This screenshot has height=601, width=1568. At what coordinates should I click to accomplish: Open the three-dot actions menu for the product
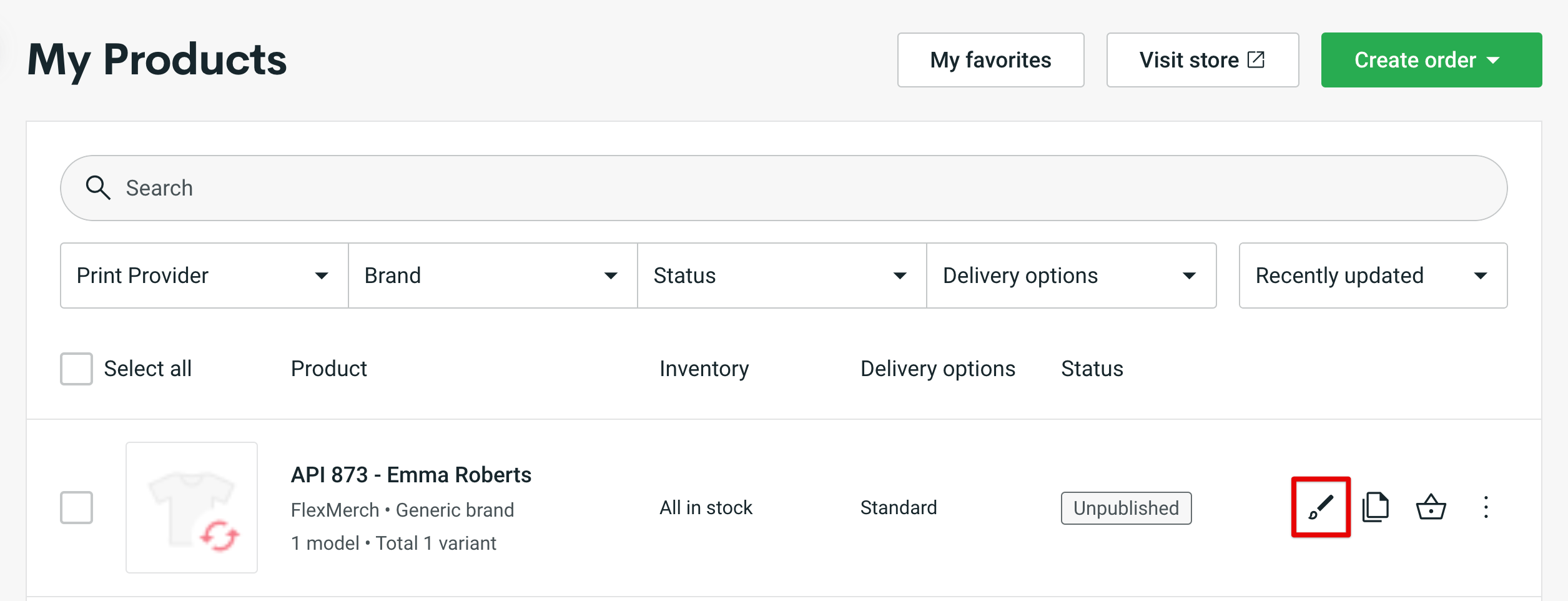(x=1486, y=507)
